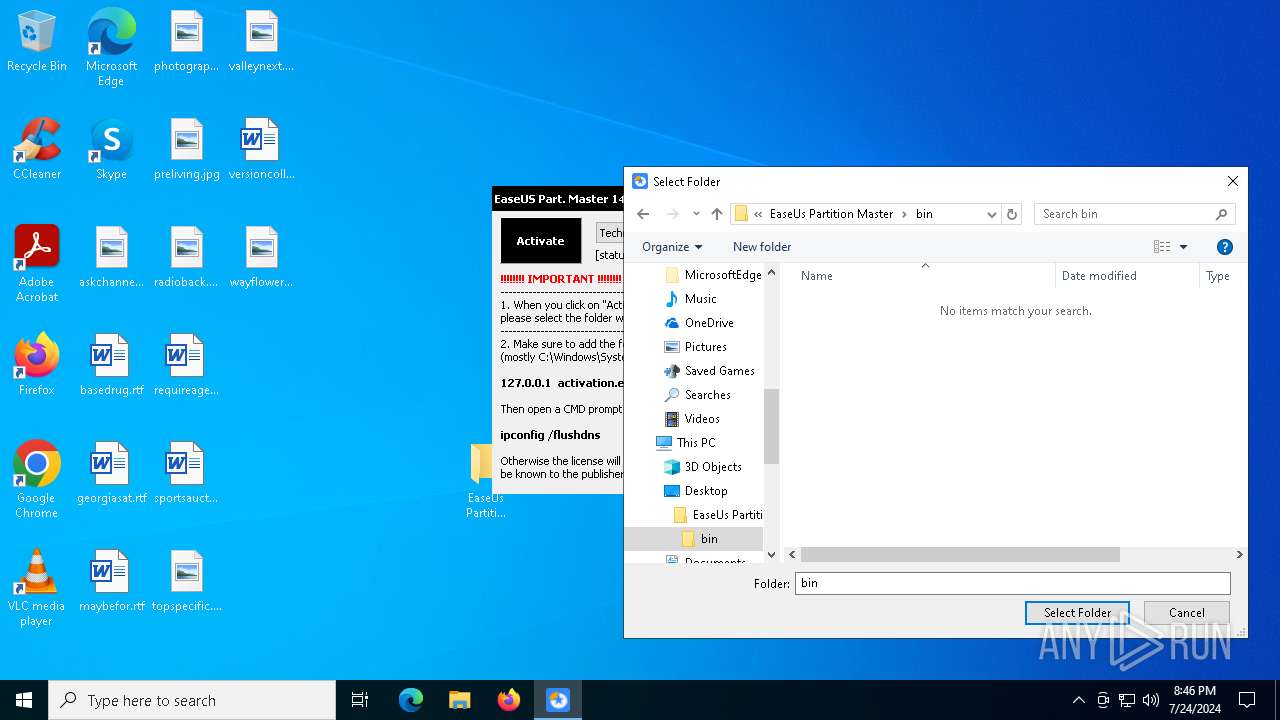This screenshot has width=1280, height=720.
Task: Show hidden system tray icons
Action: [x=1078, y=700]
